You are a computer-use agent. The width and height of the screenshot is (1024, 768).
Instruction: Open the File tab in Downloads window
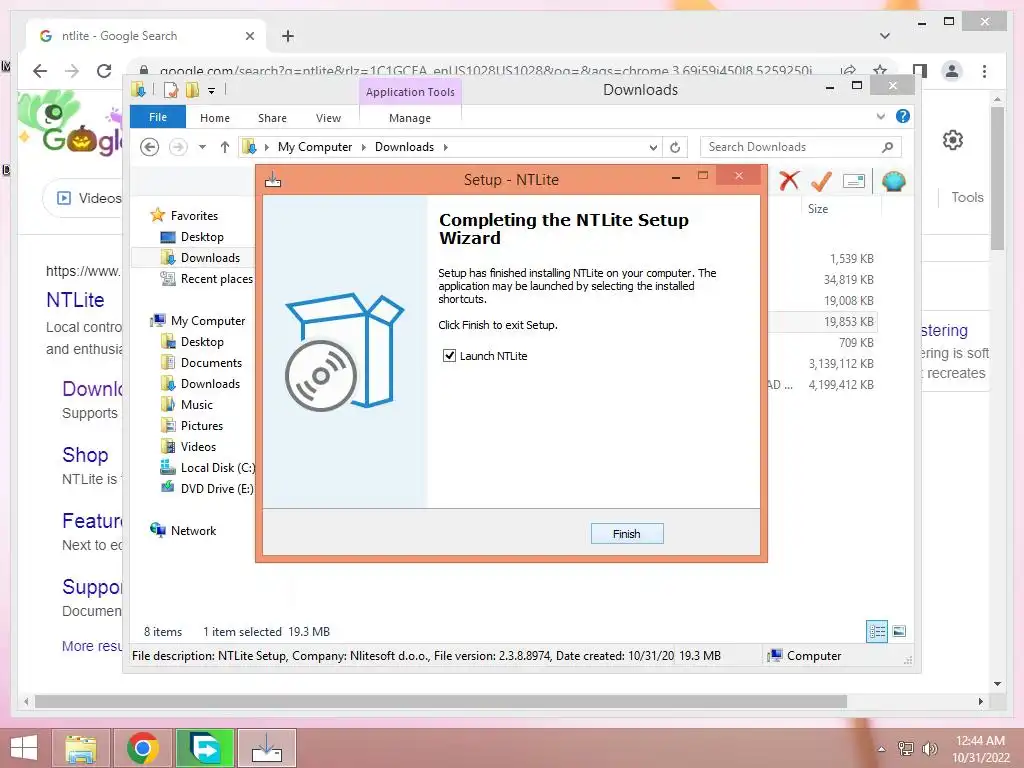coord(157,118)
